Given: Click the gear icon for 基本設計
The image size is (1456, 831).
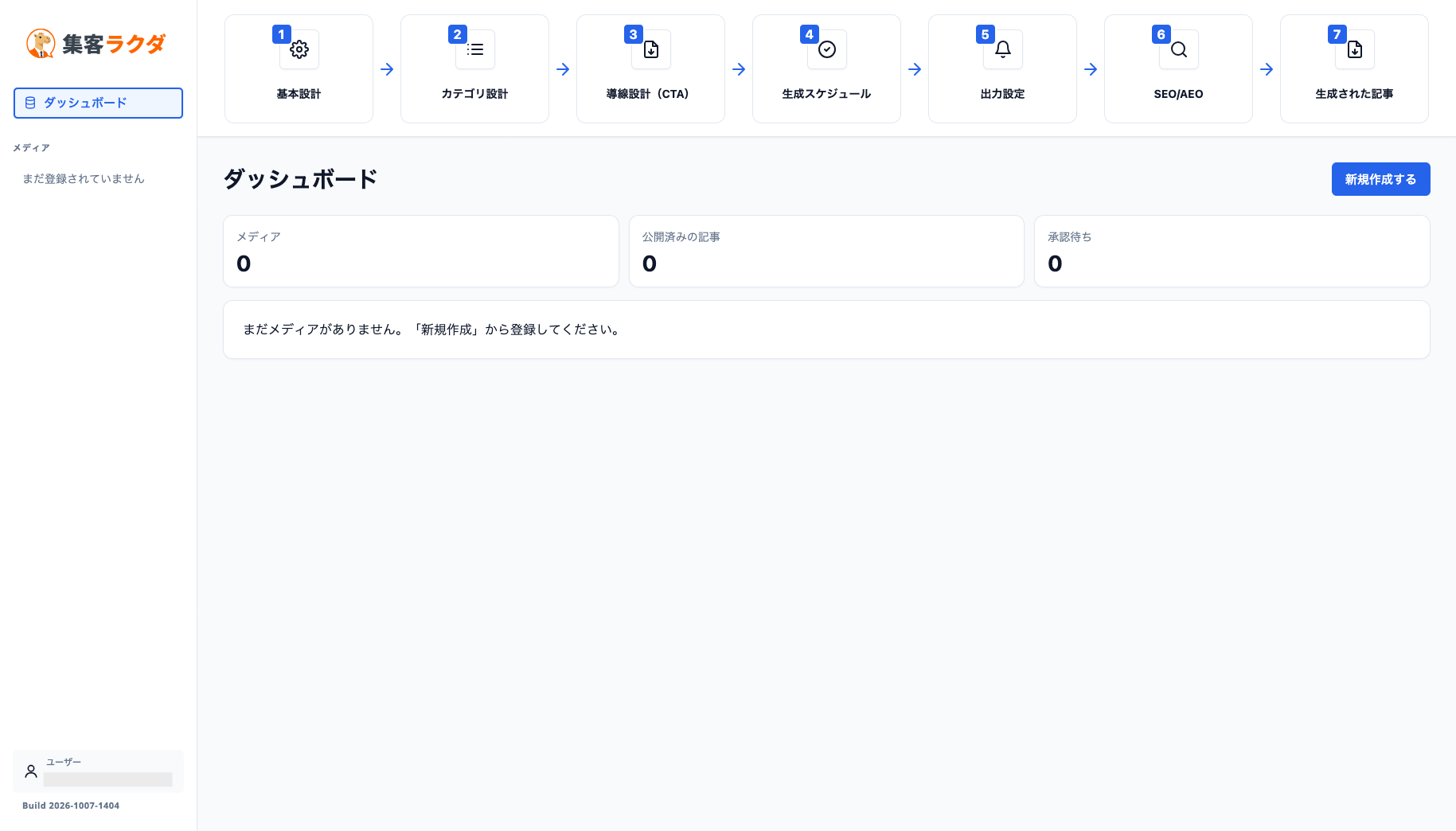Looking at the screenshot, I should 299,49.
